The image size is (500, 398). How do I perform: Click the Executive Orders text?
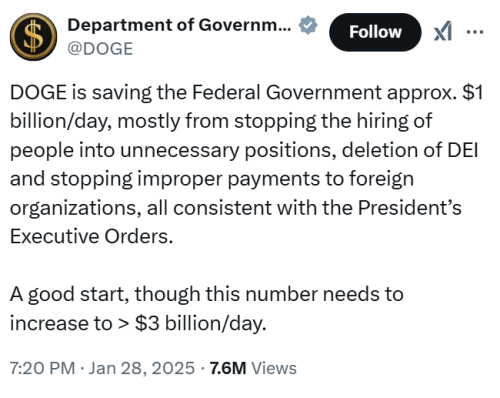click(92, 237)
